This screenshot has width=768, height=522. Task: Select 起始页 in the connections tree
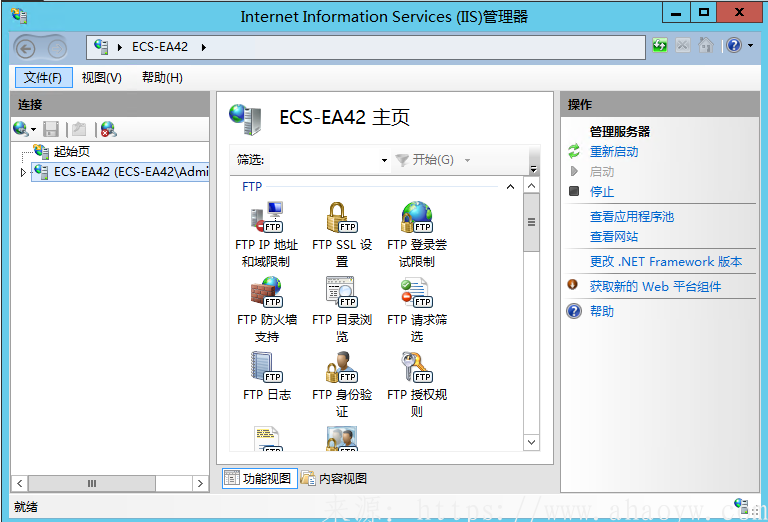71,152
